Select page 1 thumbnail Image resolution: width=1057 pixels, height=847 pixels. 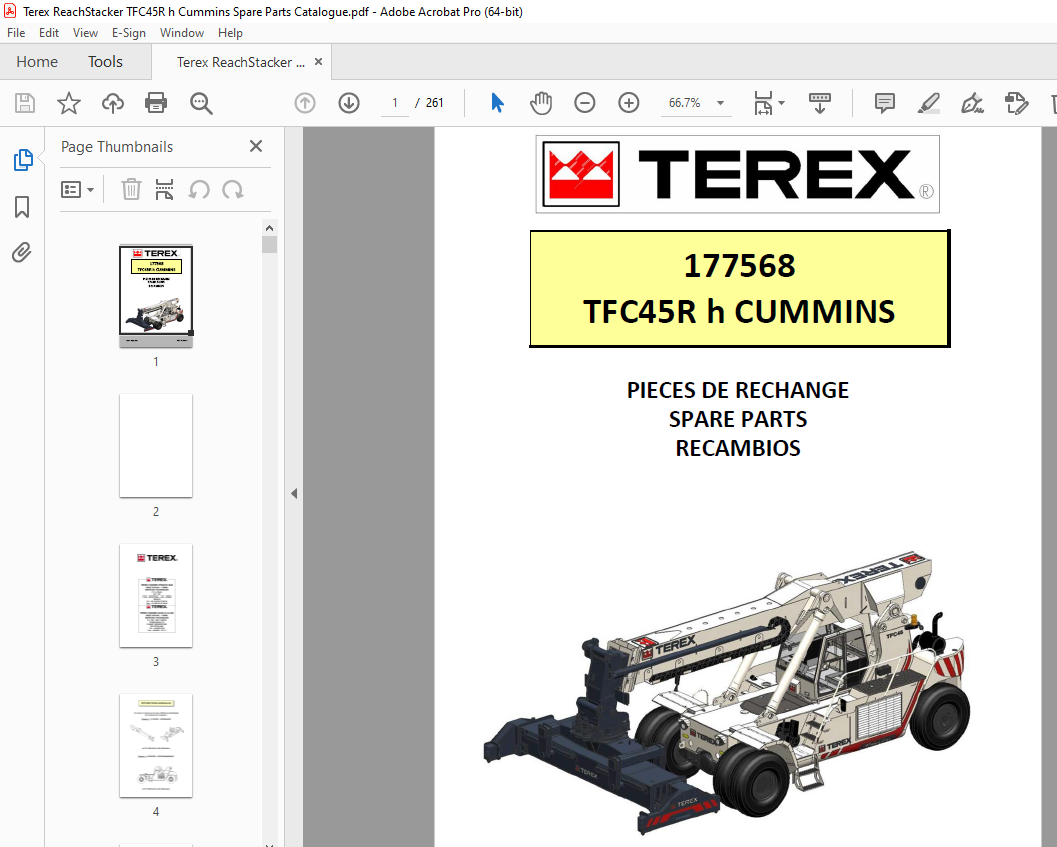pos(156,296)
